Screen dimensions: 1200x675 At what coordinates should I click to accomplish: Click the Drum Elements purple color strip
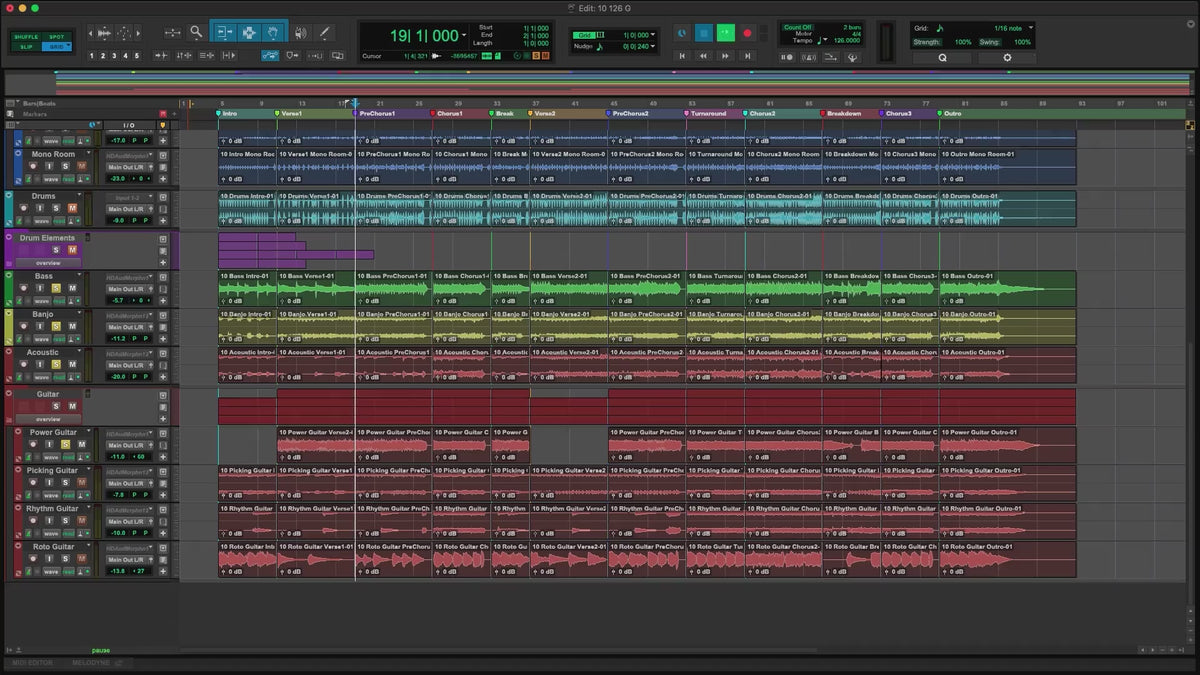click(9, 250)
